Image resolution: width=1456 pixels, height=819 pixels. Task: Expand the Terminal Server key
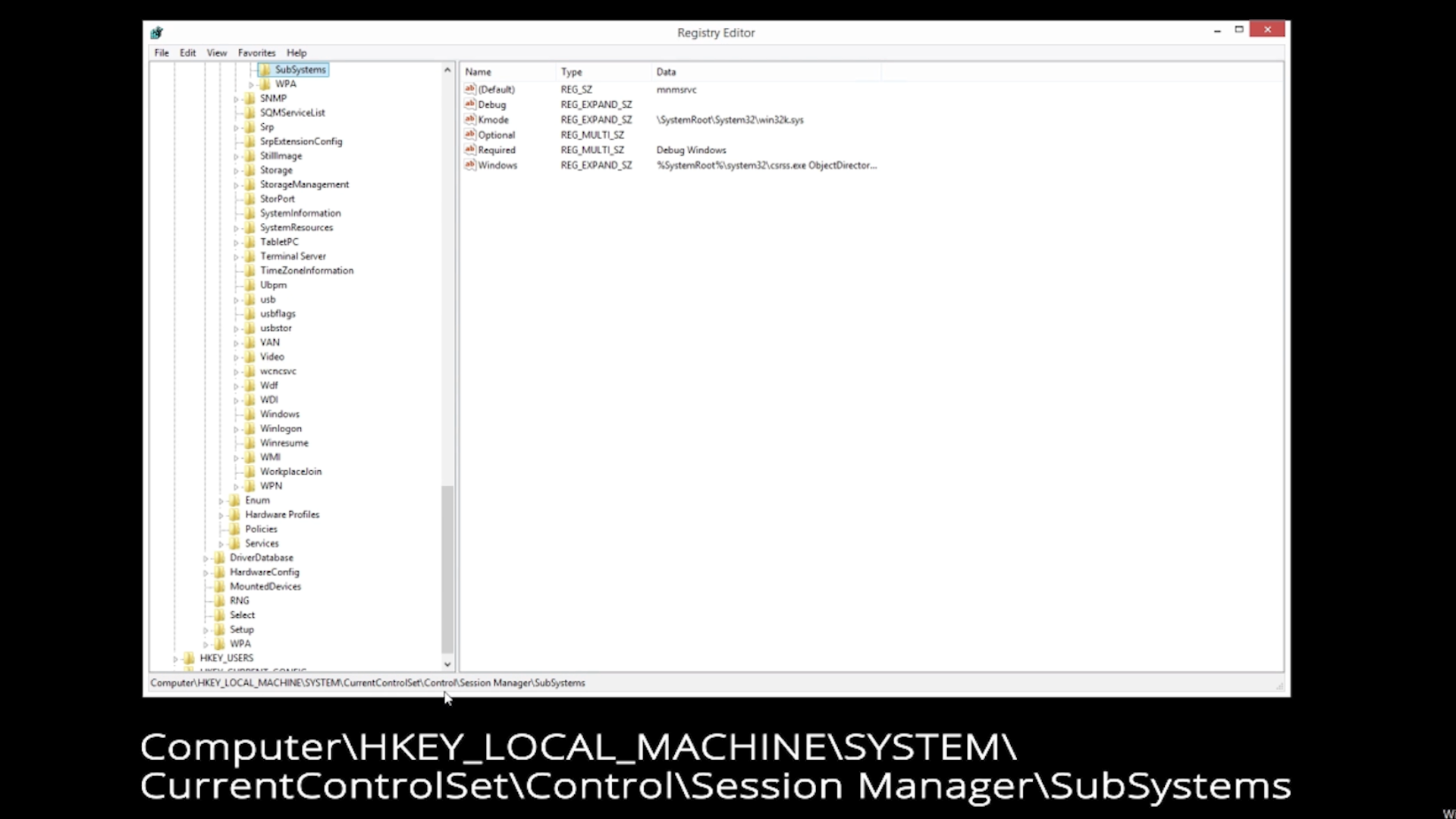click(x=236, y=257)
